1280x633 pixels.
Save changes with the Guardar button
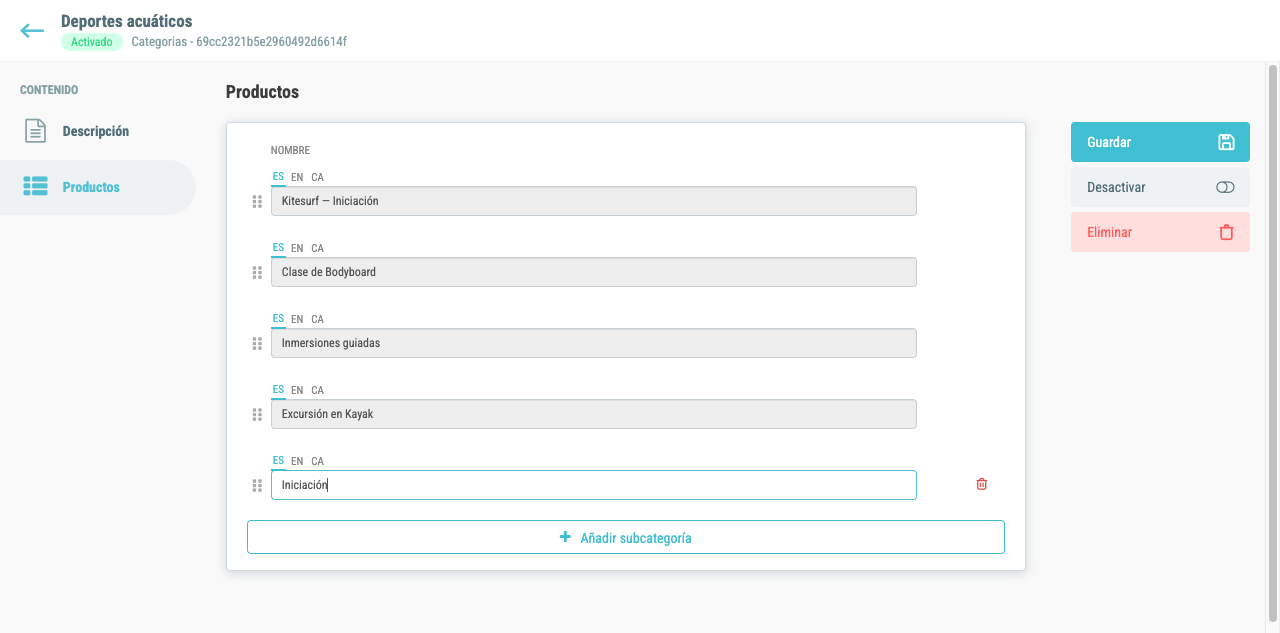[x=1160, y=142]
